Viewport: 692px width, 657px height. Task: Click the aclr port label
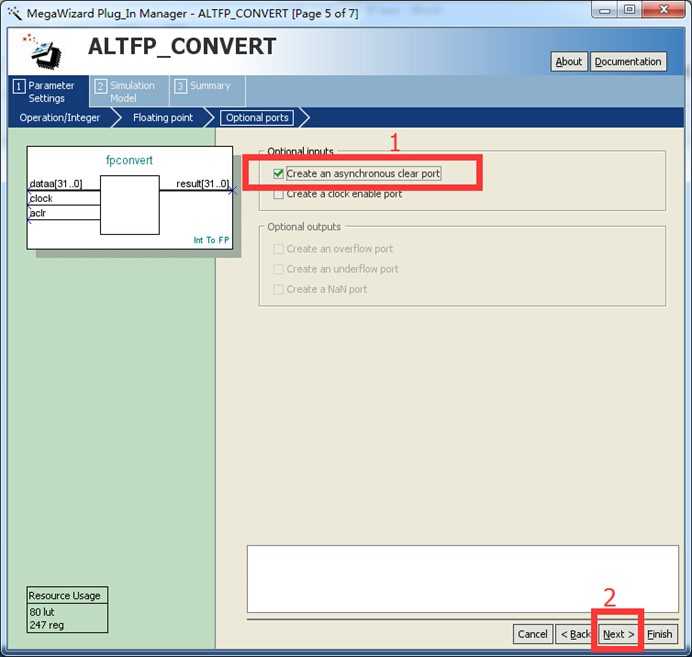38,213
